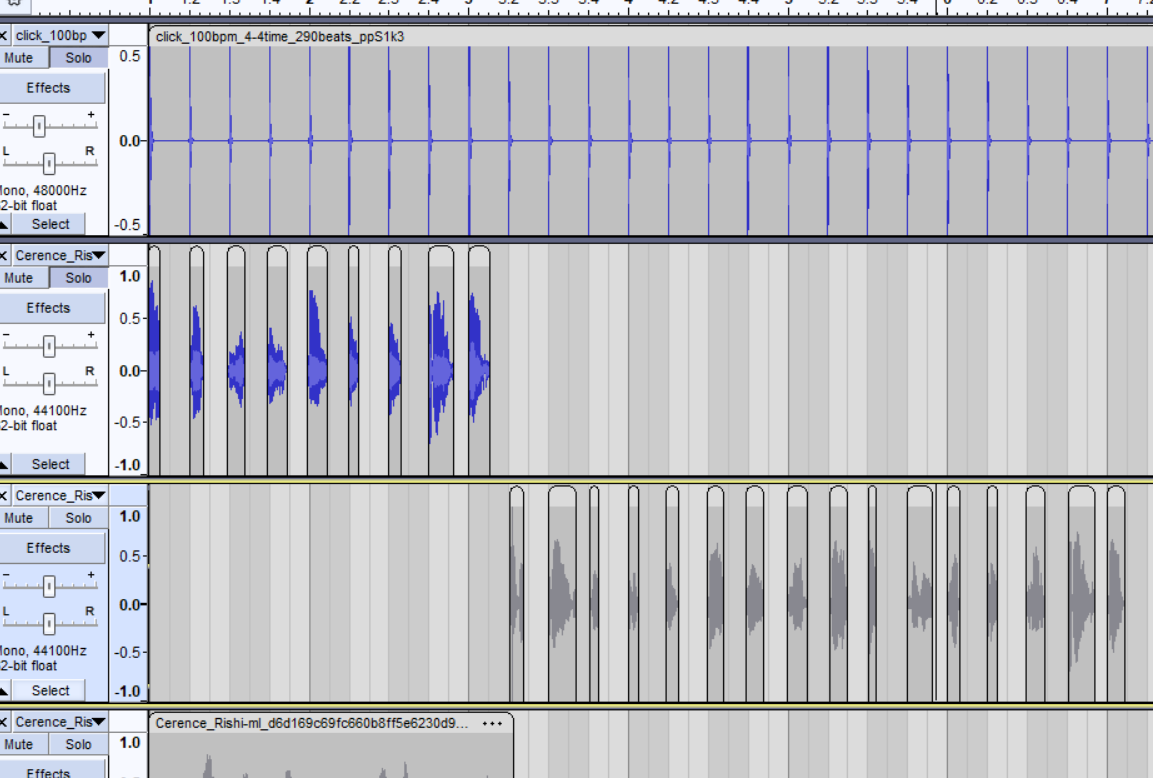Close the click_100bp track with its X icon
Screen dimensions: 1153x778
click(x=4, y=36)
